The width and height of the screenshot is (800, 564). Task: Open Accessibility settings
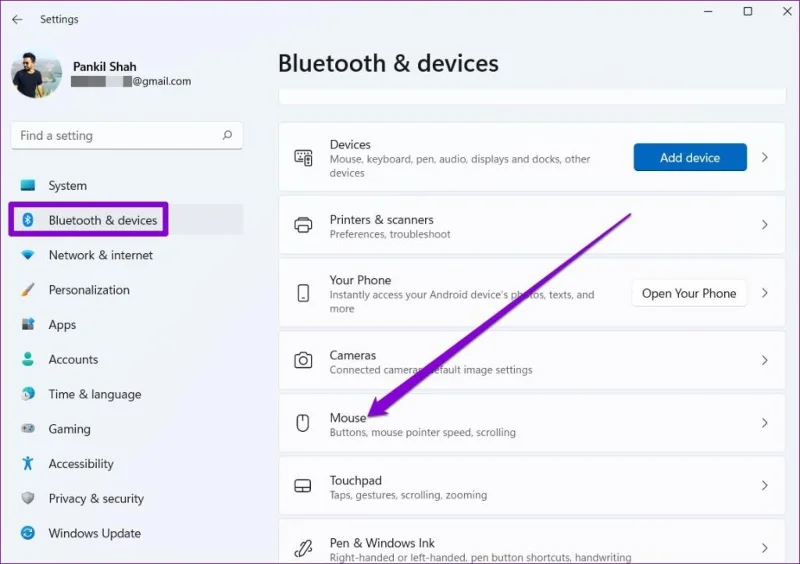click(x=127, y=463)
